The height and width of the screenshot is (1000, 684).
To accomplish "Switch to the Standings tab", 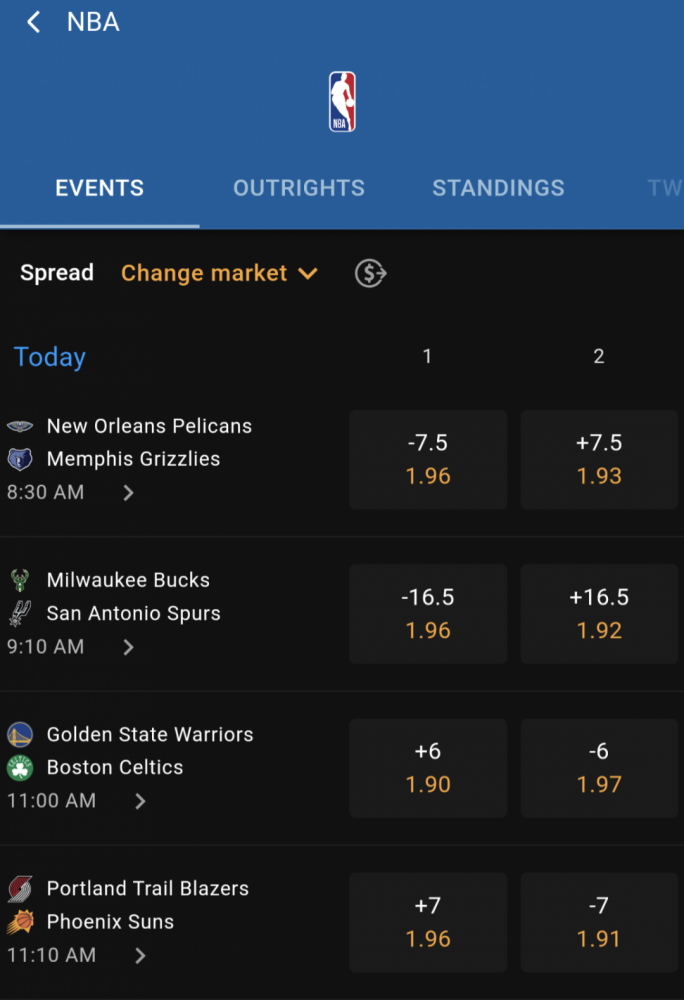I will pos(498,188).
